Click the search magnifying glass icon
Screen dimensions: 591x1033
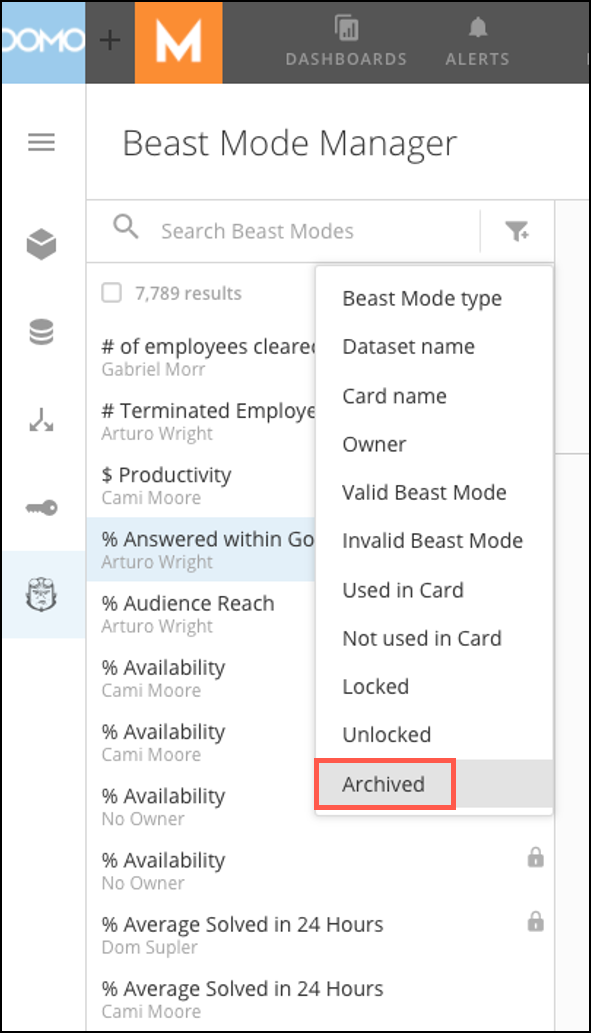point(126,228)
